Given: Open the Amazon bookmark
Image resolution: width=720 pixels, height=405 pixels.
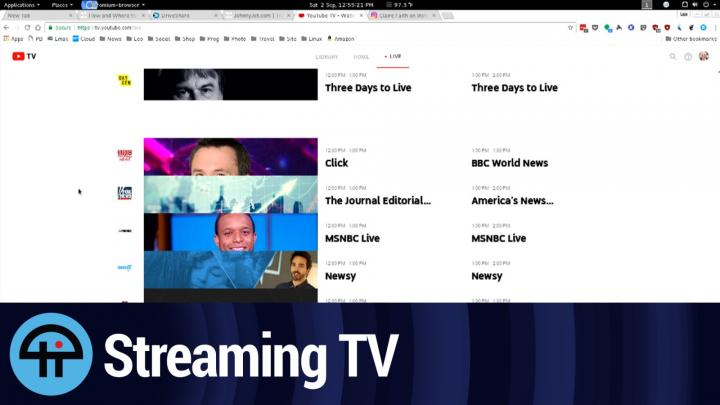Looking at the screenshot, I should click(341, 39).
